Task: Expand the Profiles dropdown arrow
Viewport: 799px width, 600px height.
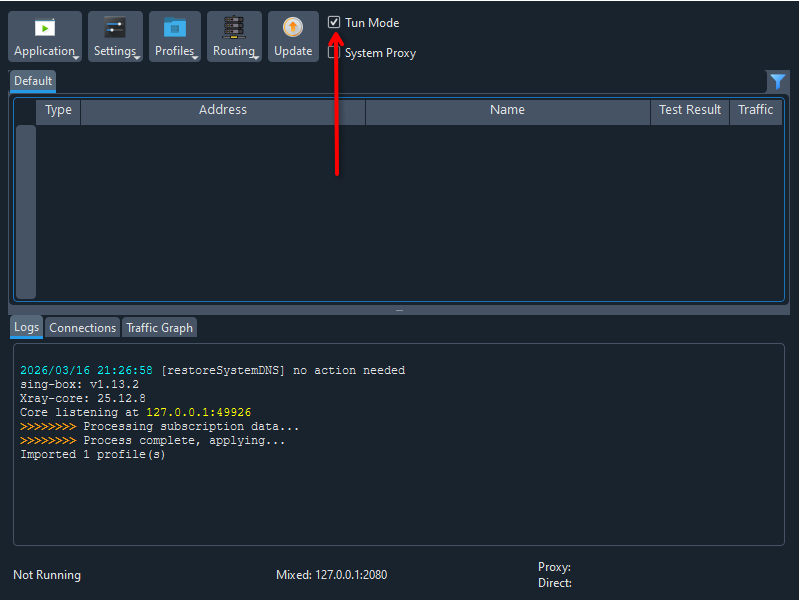Action: click(196, 57)
